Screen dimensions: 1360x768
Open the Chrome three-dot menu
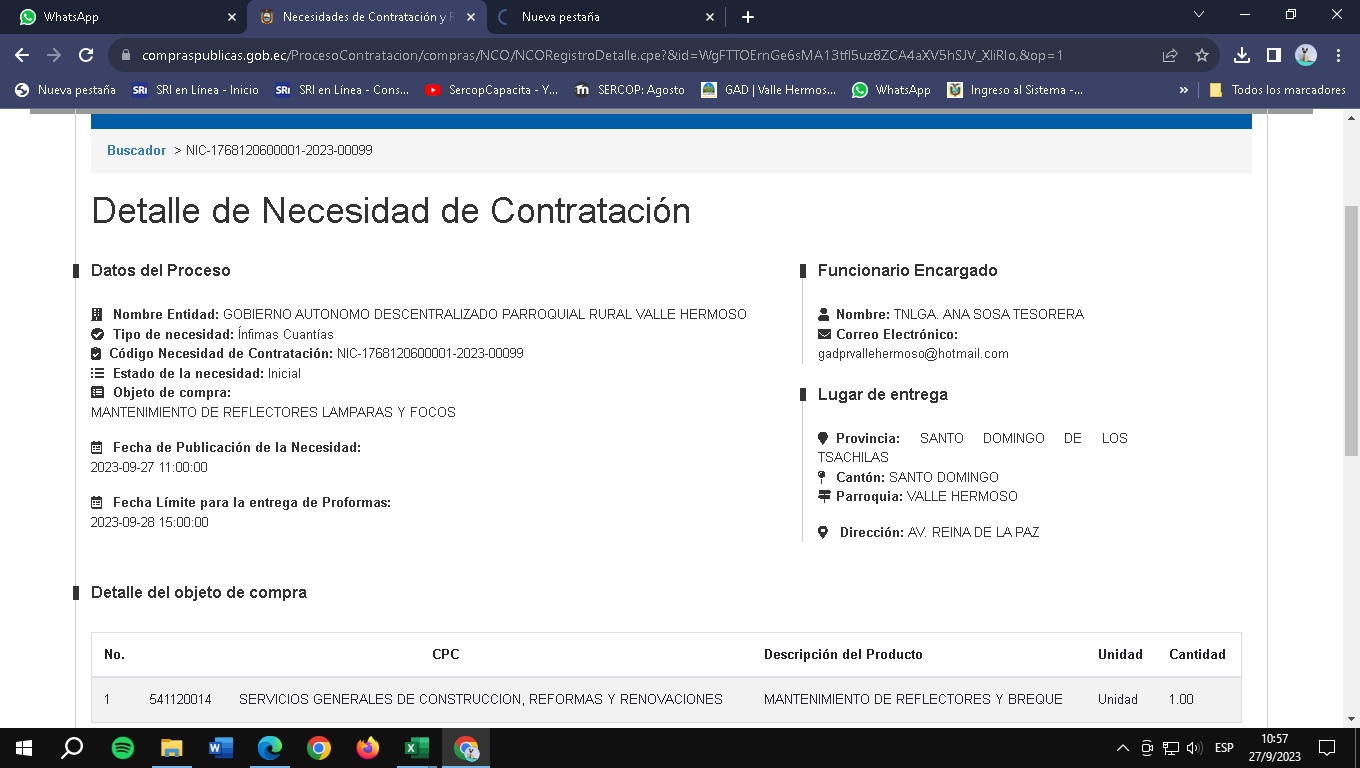1338,56
